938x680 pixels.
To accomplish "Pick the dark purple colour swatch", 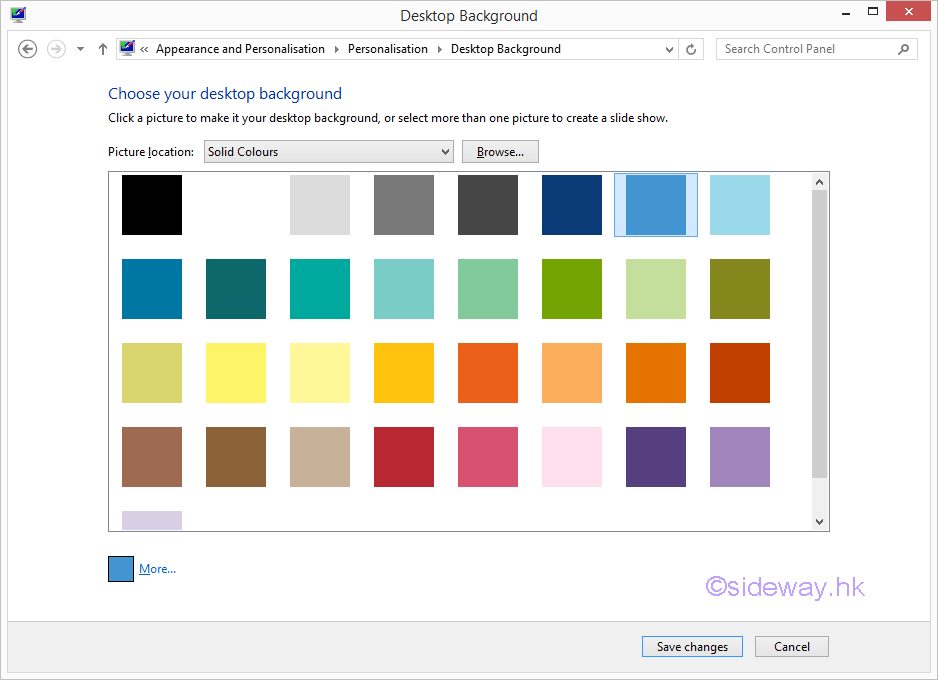I will [656, 457].
